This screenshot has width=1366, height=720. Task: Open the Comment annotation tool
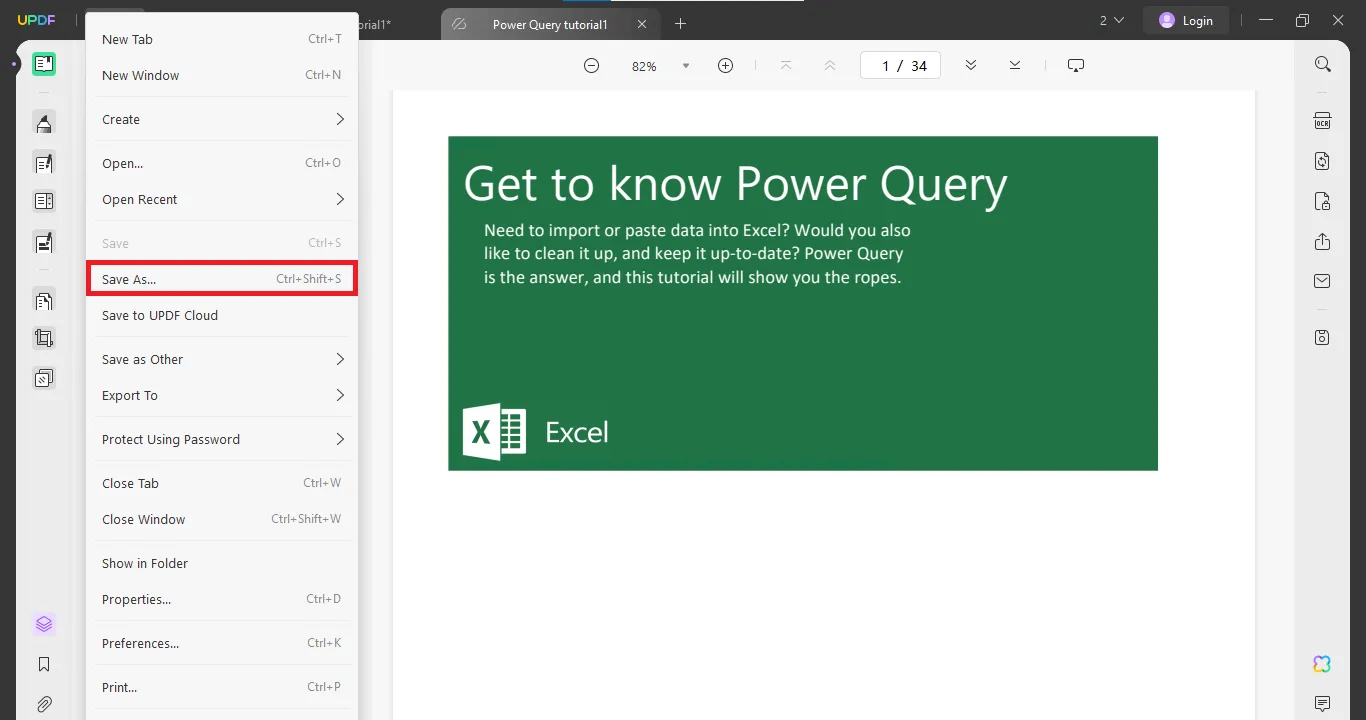pyautogui.click(x=44, y=123)
